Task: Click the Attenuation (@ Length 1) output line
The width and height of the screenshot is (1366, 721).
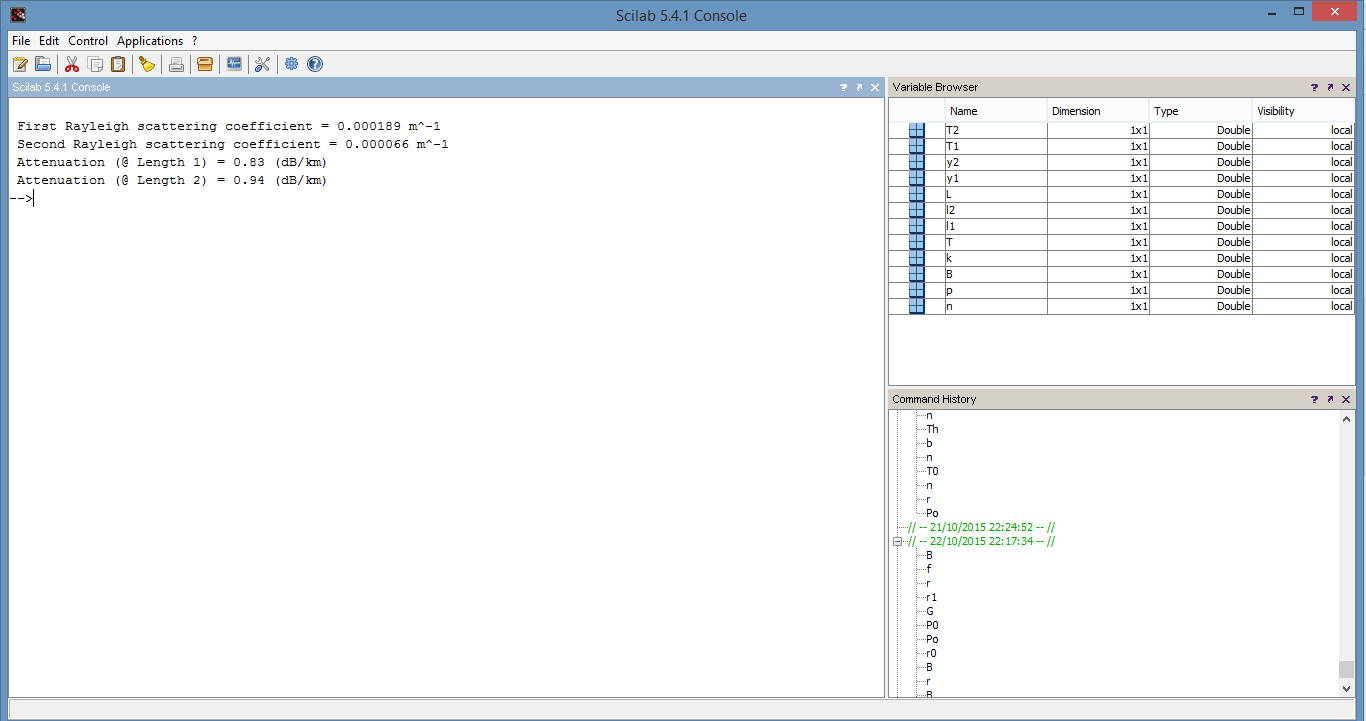Action: (172, 163)
